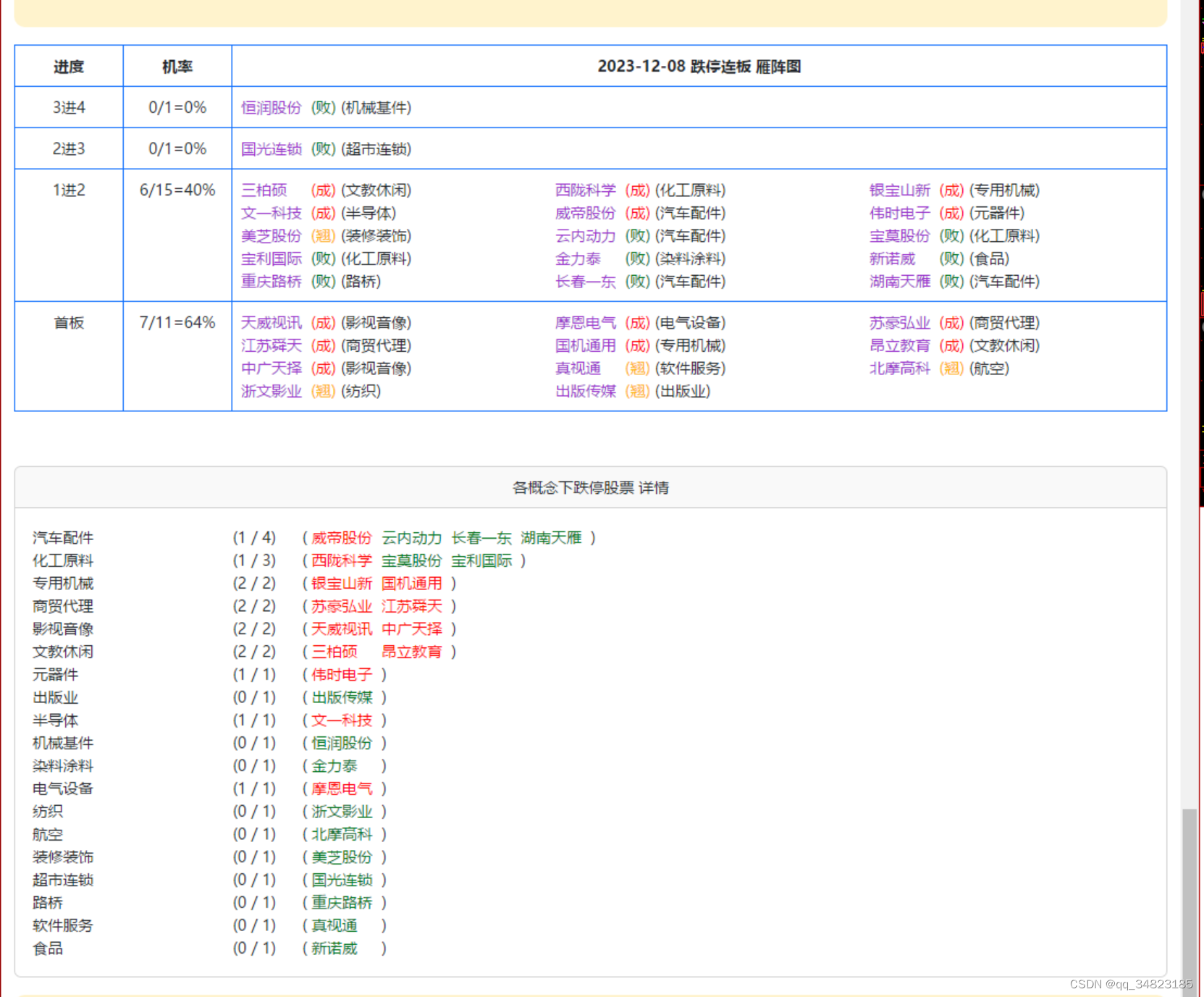Click 汽车配件 concept label in details list

pos(63,538)
